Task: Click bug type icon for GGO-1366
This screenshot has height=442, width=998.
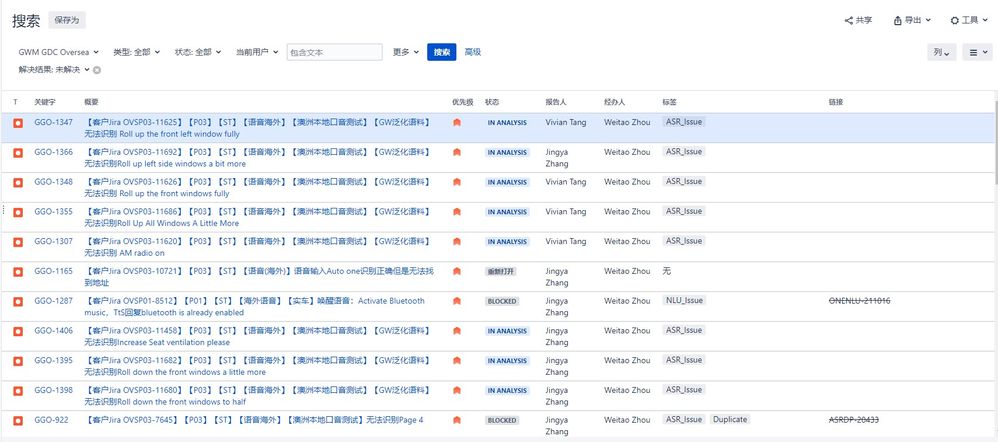Action: point(18,152)
